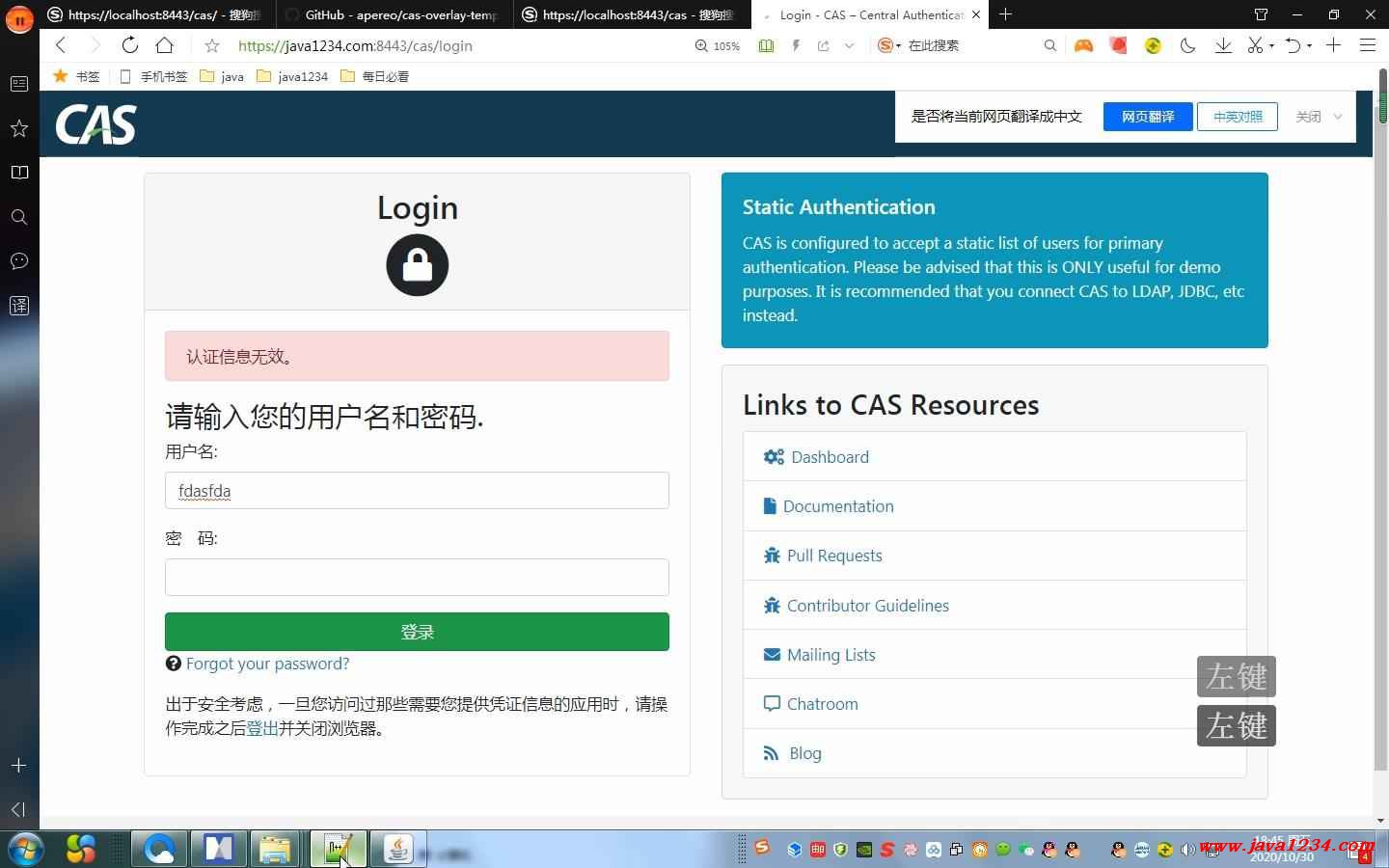Open the Sogou search engine selector
This screenshot has height=868, width=1389.
coord(888,45)
